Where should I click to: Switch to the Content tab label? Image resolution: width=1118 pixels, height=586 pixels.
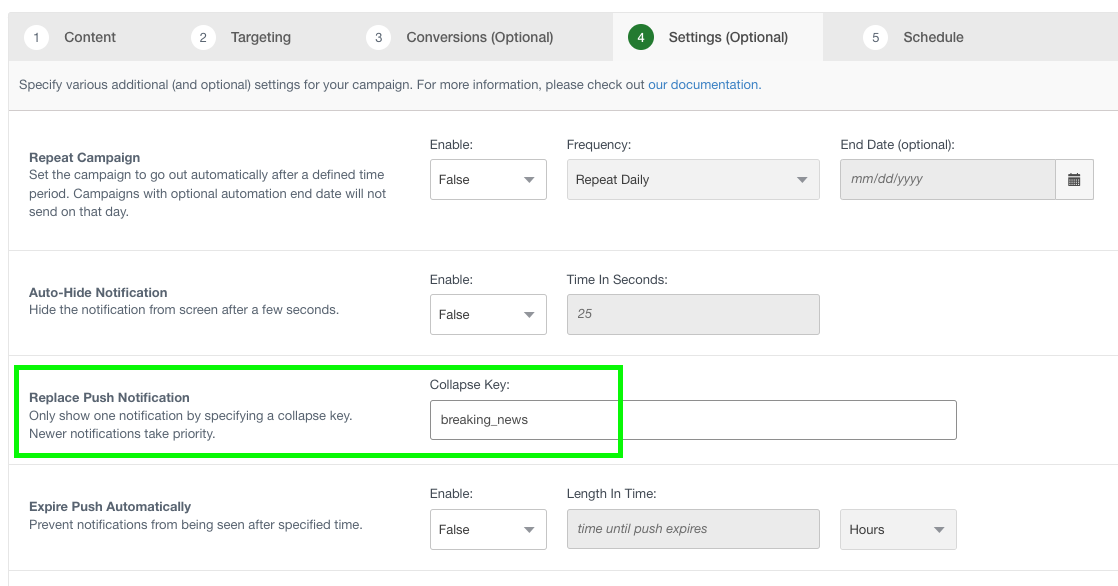pos(90,38)
